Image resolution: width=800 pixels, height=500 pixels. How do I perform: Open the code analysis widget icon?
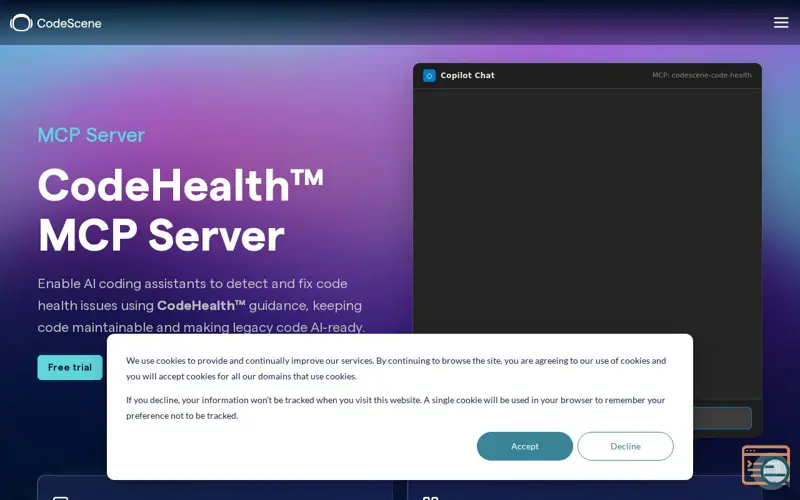tap(766, 466)
